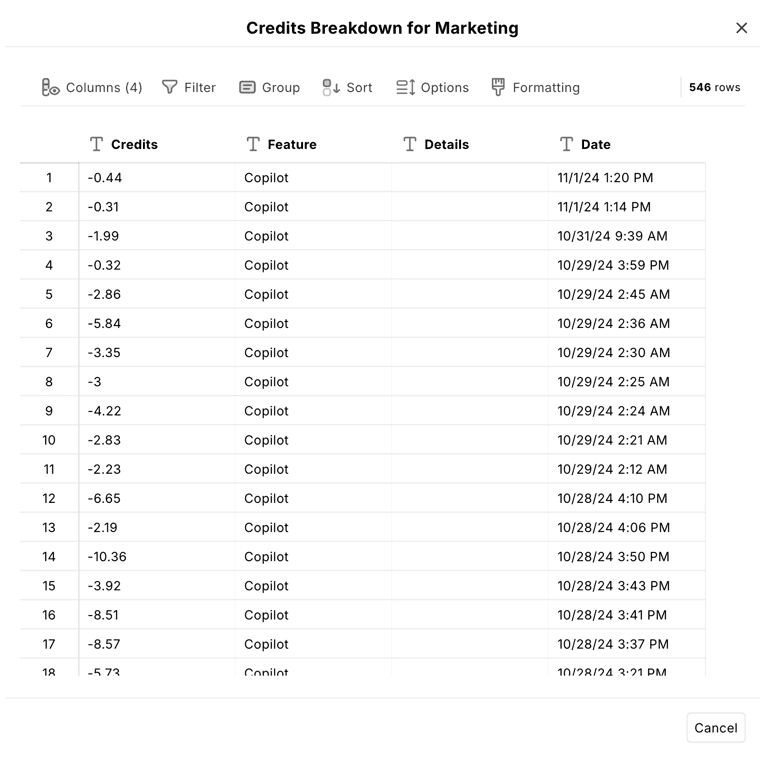Screen dimensions: 768x768
Task: Select the -10.36 credits cell
Action: [157, 556]
